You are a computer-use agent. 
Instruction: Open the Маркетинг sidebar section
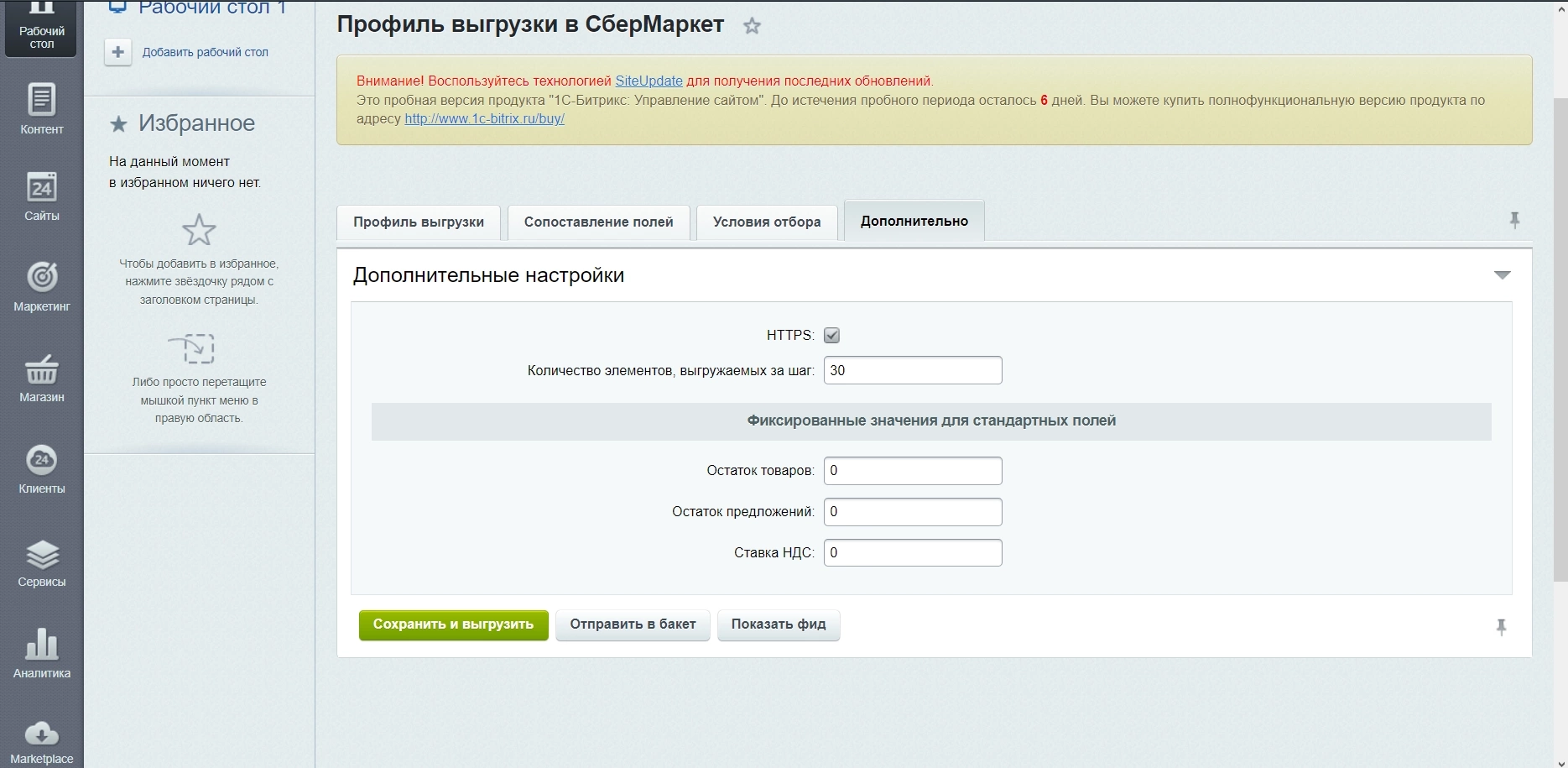tap(41, 286)
